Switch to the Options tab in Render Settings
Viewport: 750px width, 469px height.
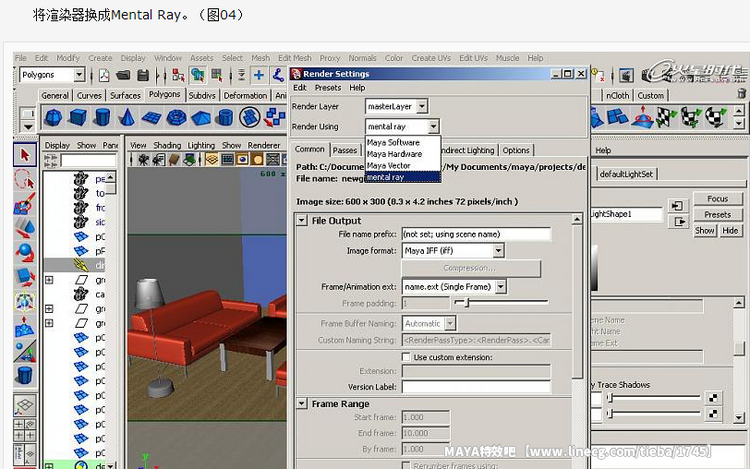(x=516, y=150)
